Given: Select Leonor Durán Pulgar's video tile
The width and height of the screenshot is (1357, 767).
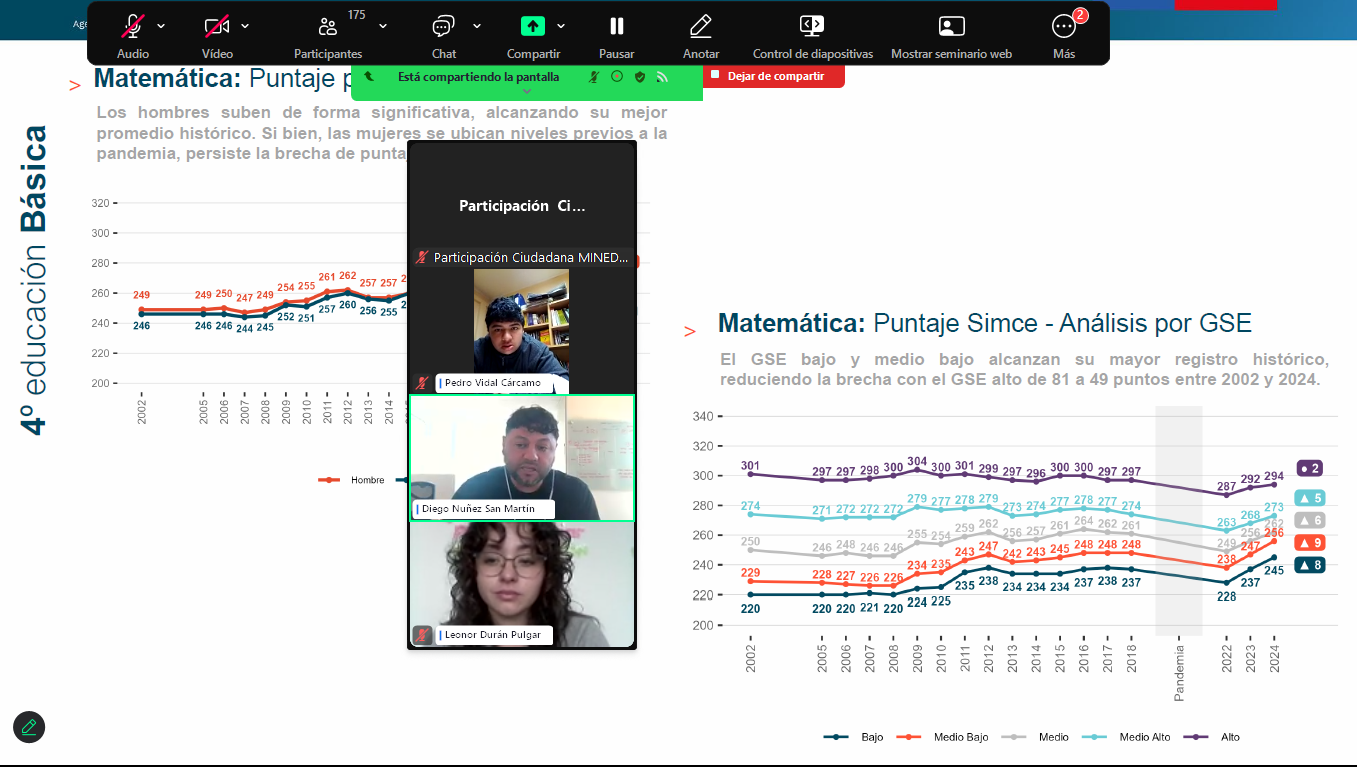Looking at the screenshot, I should click(x=521, y=584).
